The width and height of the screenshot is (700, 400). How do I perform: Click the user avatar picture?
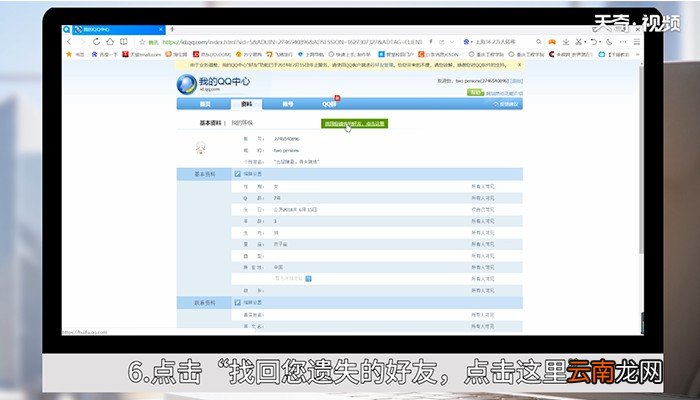pyautogui.click(x=201, y=148)
